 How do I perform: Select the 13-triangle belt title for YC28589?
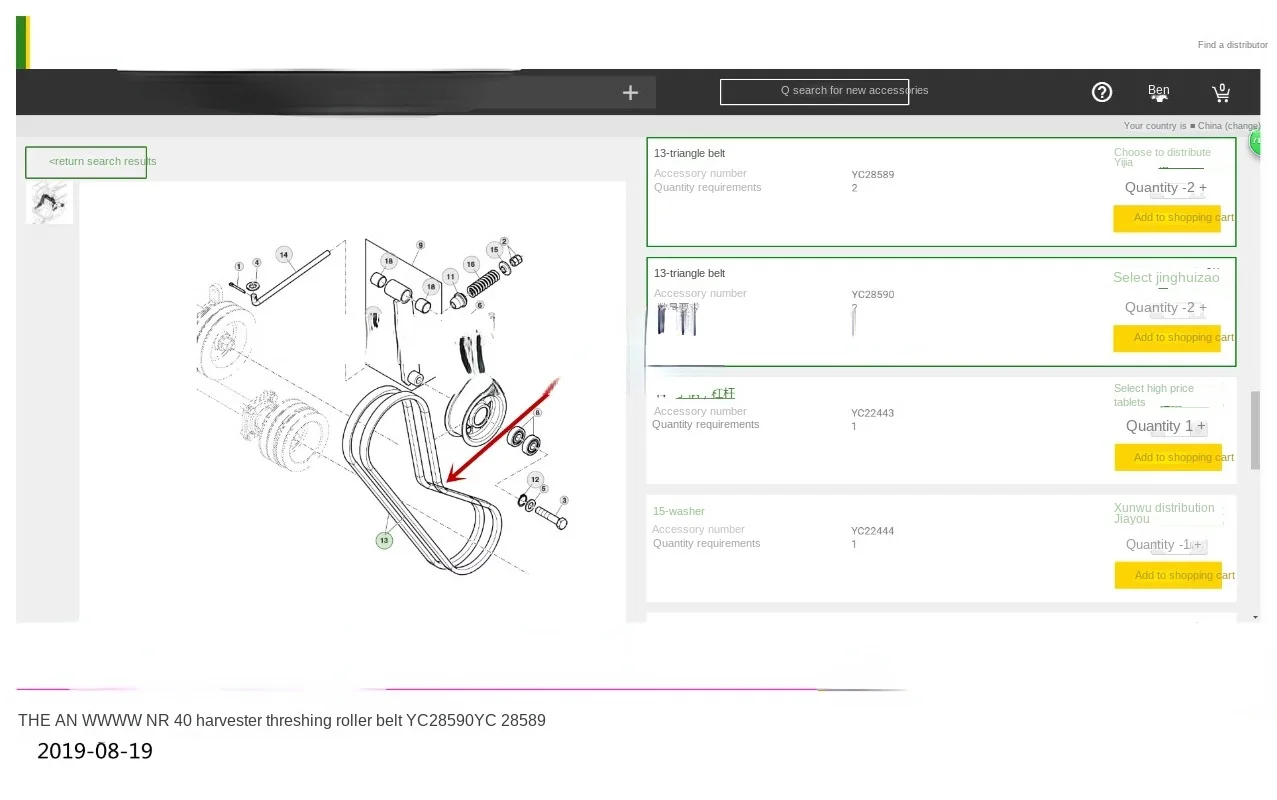click(x=689, y=154)
